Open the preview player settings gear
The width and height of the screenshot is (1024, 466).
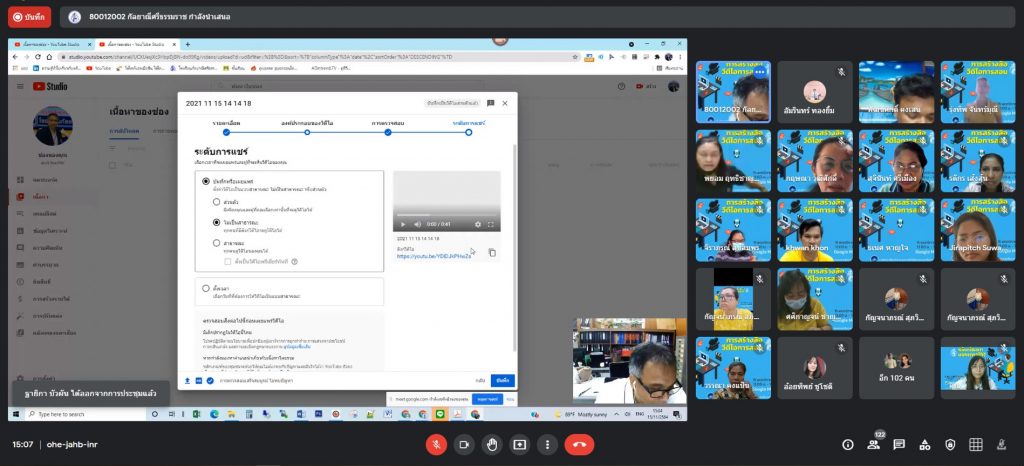(x=478, y=225)
